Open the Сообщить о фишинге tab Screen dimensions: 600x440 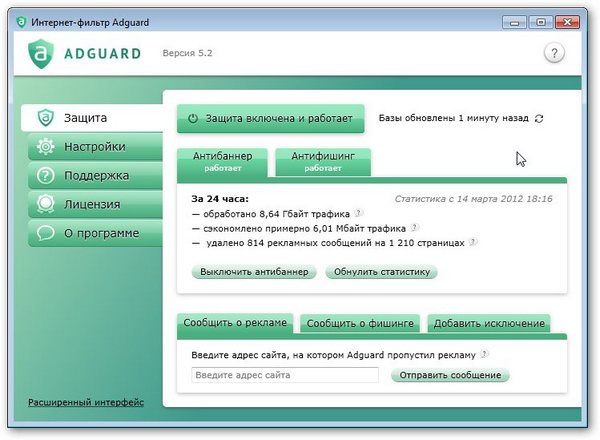pyautogui.click(x=361, y=324)
